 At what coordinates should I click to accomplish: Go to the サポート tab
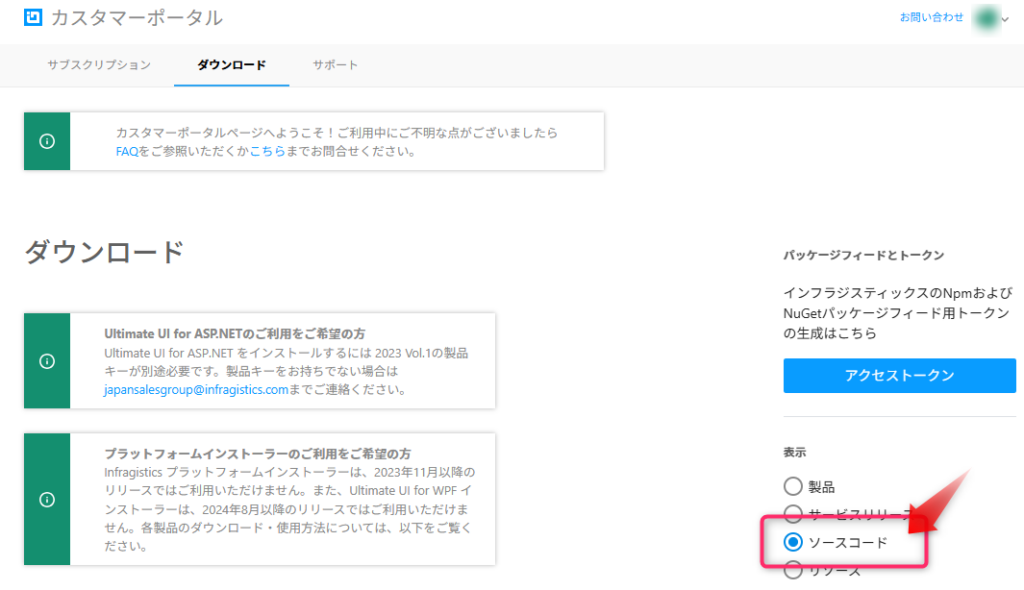[x=335, y=65]
